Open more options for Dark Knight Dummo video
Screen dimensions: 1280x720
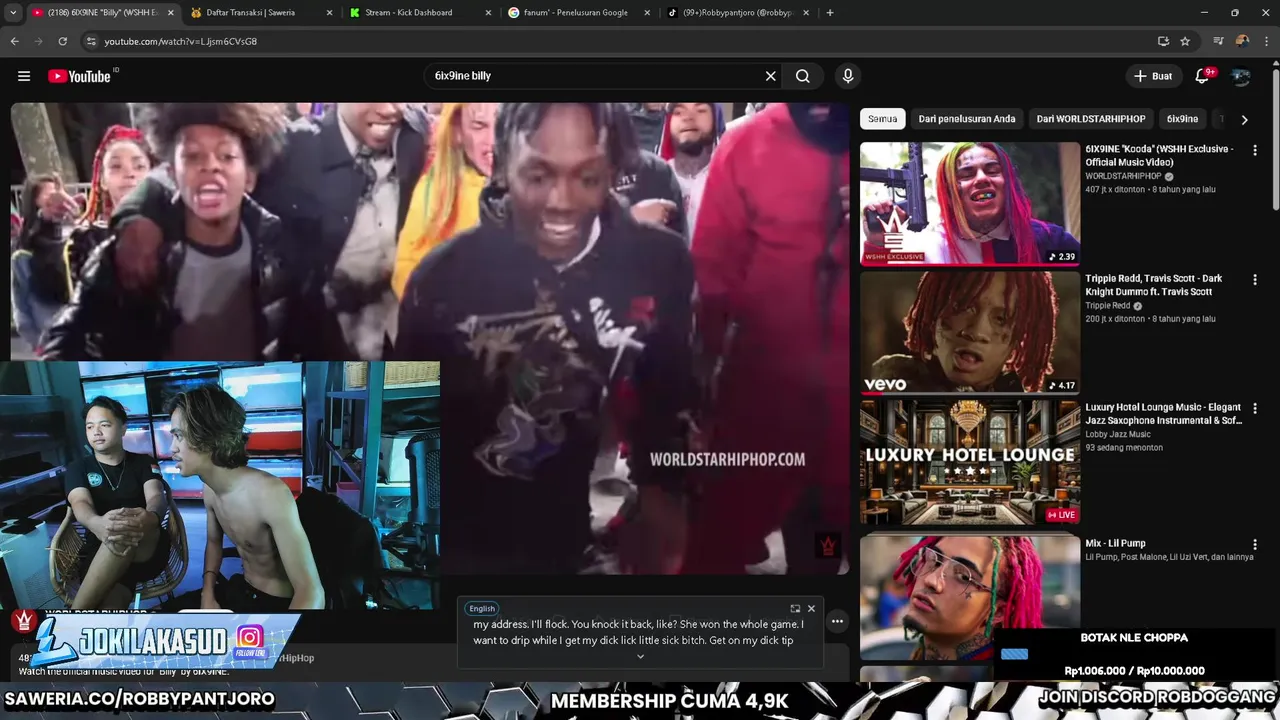tap(1255, 279)
